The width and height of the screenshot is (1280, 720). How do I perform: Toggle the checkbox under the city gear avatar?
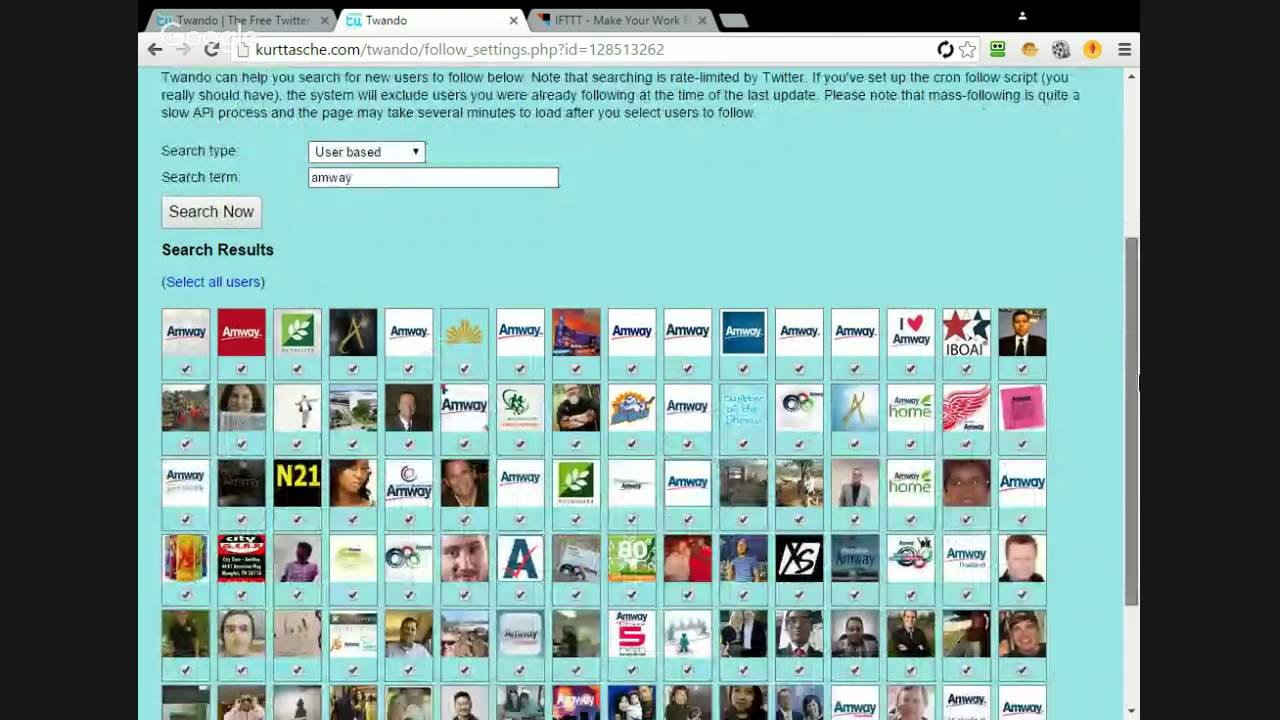(242, 595)
